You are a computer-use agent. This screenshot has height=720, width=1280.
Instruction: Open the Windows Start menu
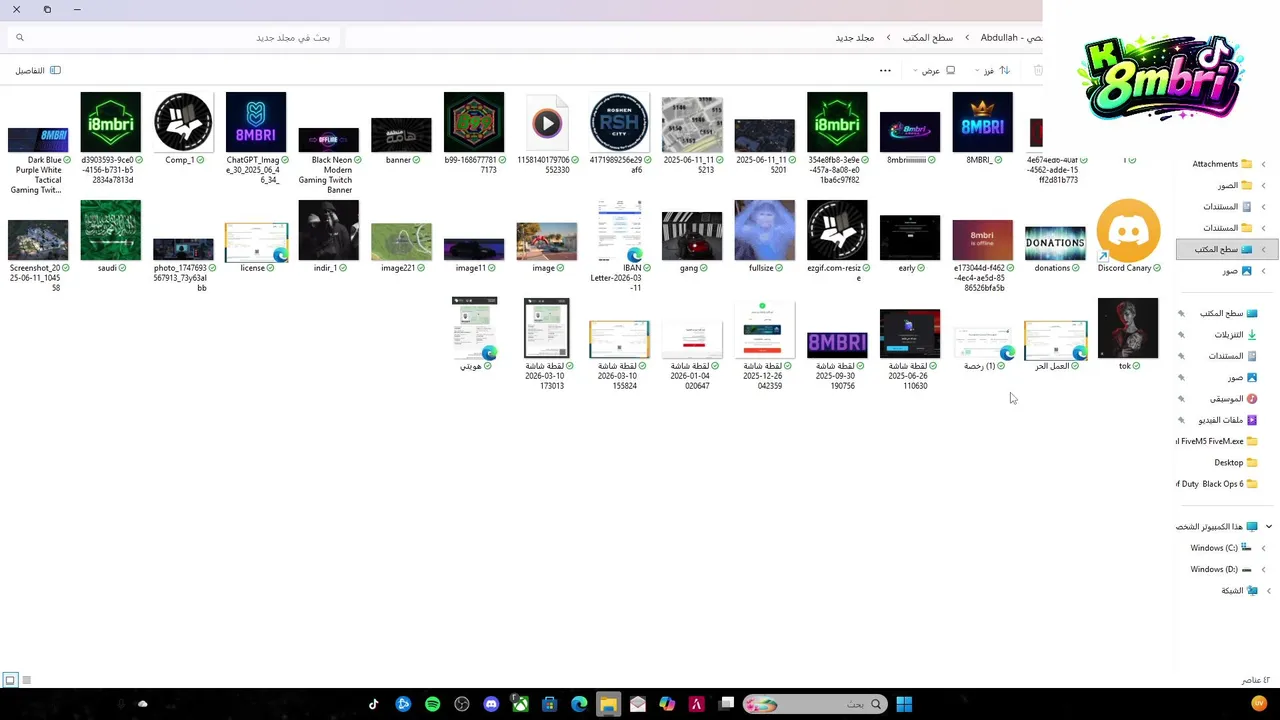click(x=904, y=704)
